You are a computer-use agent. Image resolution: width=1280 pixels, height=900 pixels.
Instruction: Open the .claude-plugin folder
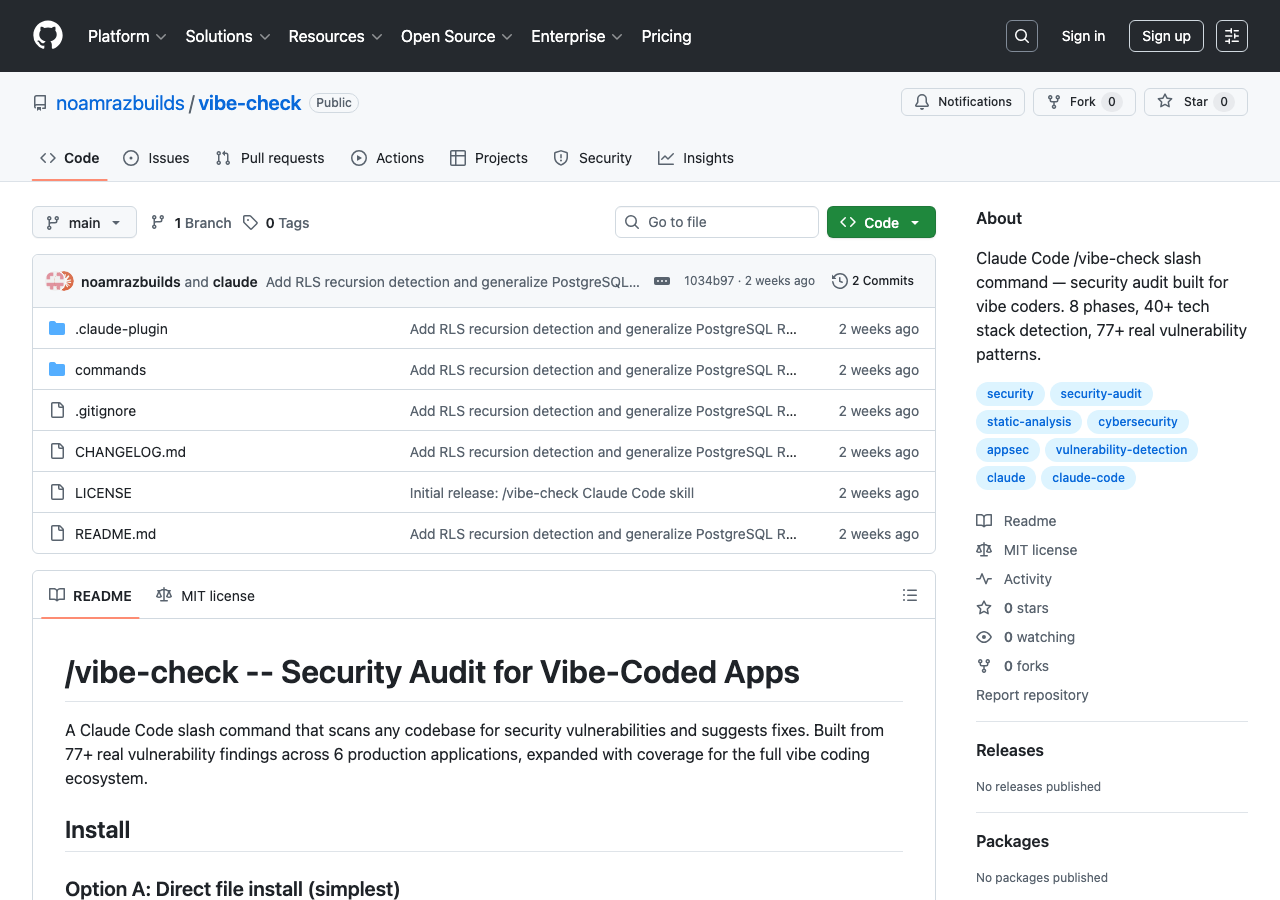click(x=121, y=329)
